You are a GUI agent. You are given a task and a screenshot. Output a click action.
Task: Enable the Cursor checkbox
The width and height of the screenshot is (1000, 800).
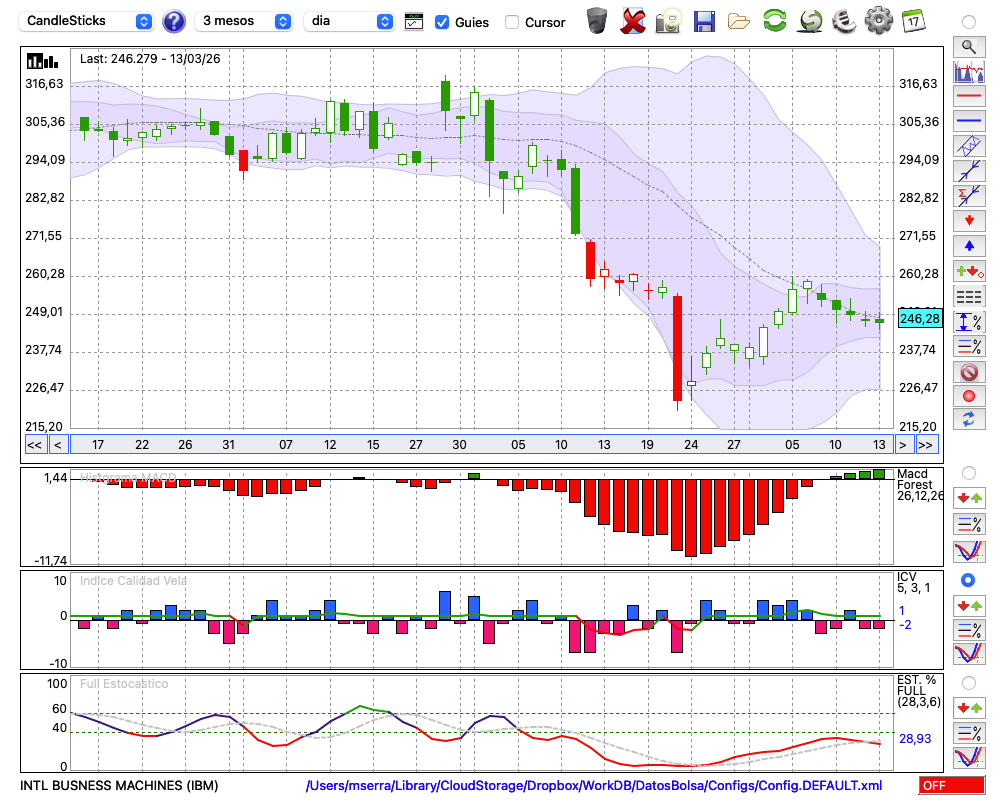coord(512,22)
